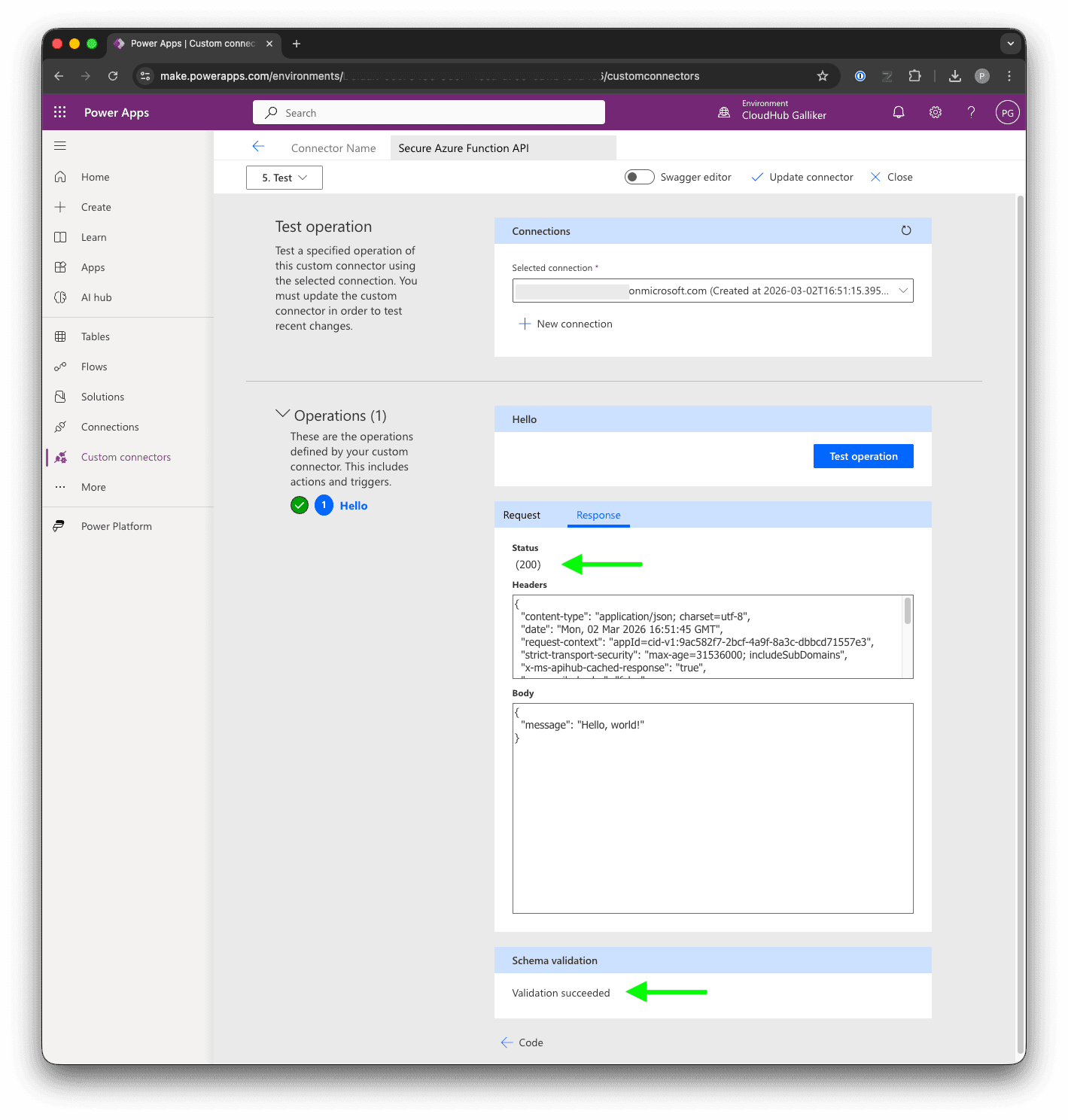Open the 5. Test step dropdown
Viewport: 1068px width, 1120px height.
pyautogui.click(x=284, y=178)
